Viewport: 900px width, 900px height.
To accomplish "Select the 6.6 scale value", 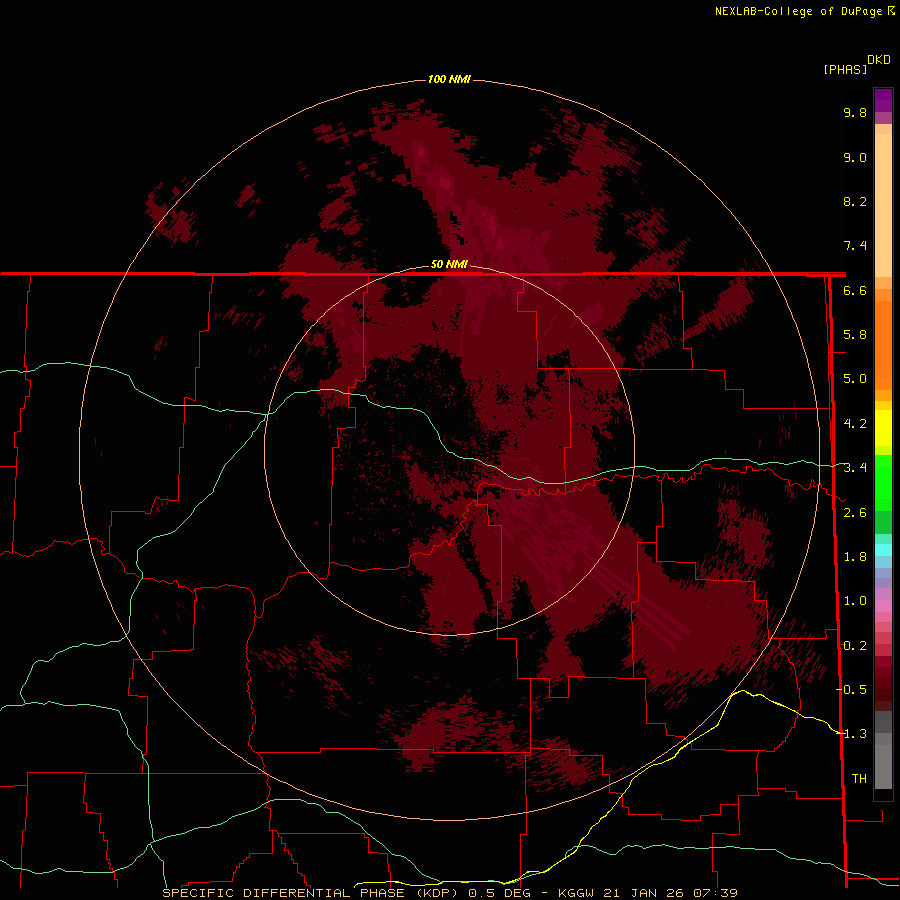I will click(x=855, y=290).
